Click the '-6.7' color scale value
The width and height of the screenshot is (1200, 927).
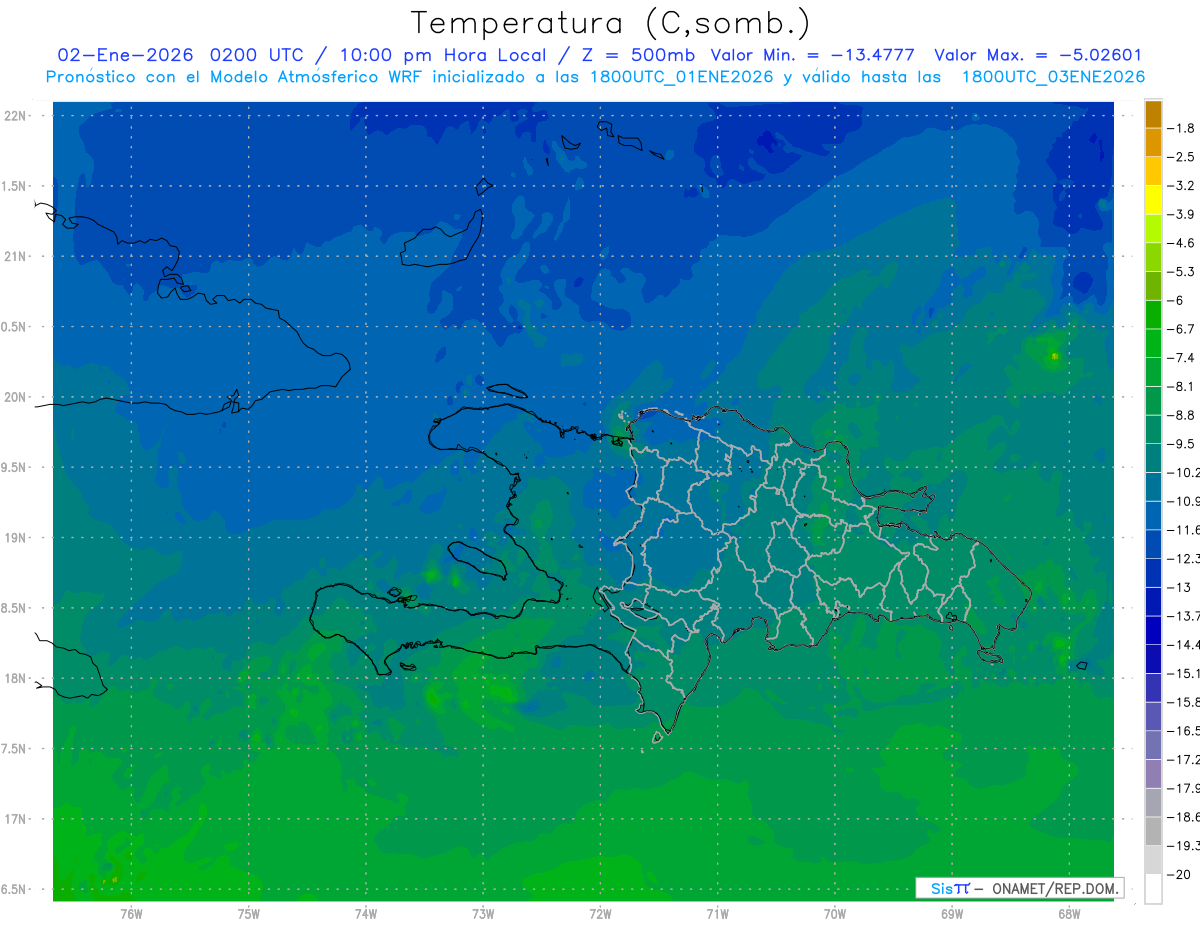[x=1182, y=329]
